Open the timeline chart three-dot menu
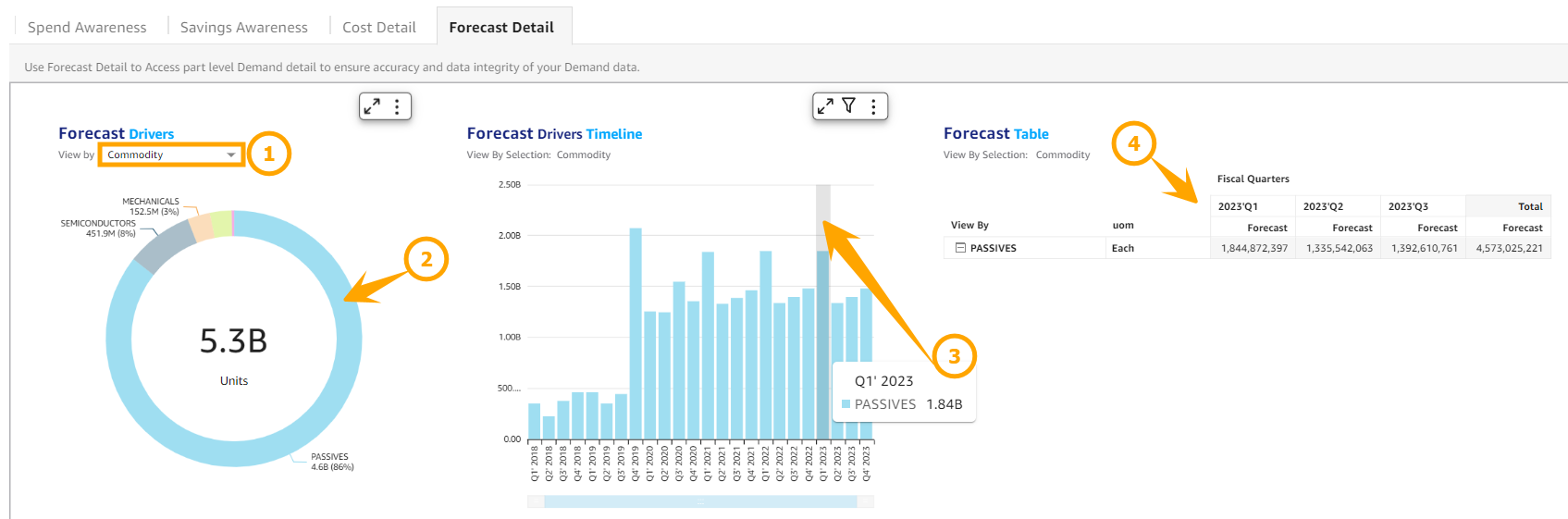The image size is (1568, 519). tap(873, 106)
